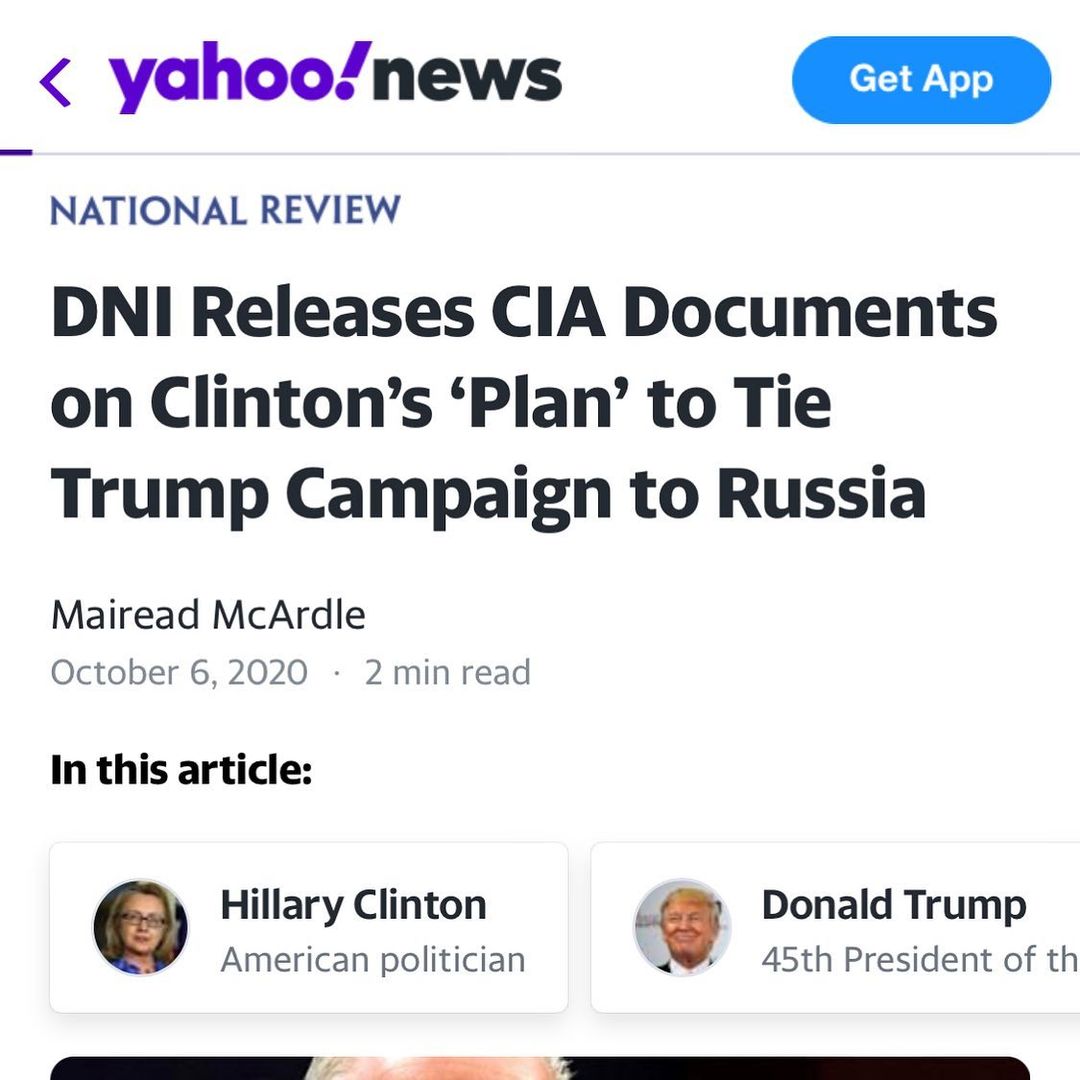
Task: Tap the word news in the logo
Action: (x=466, y=78)
